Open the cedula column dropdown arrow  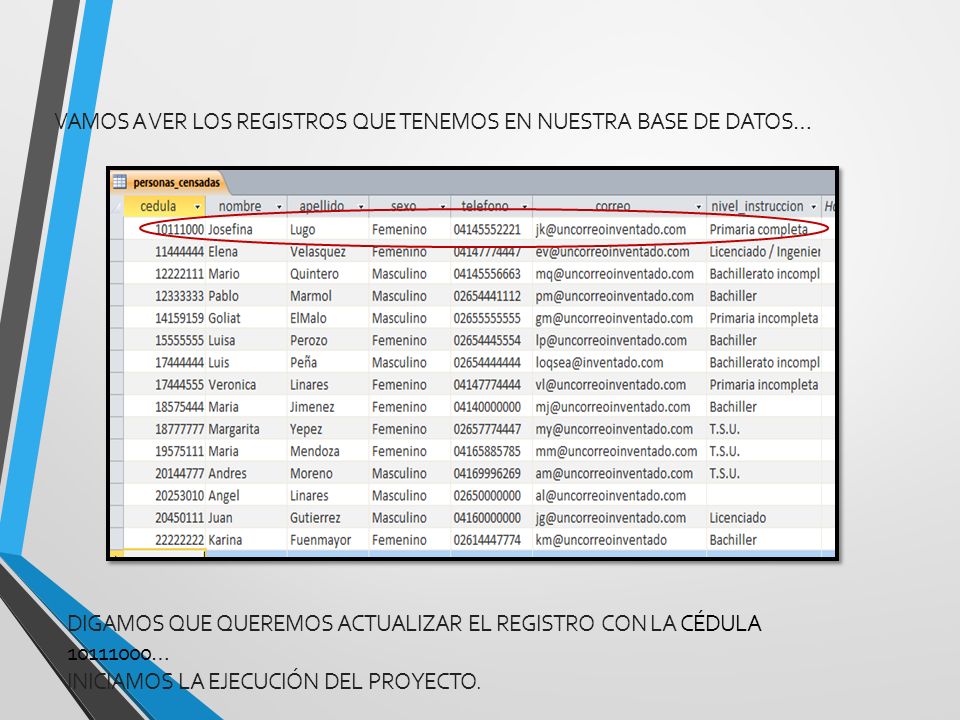point(197,207)
